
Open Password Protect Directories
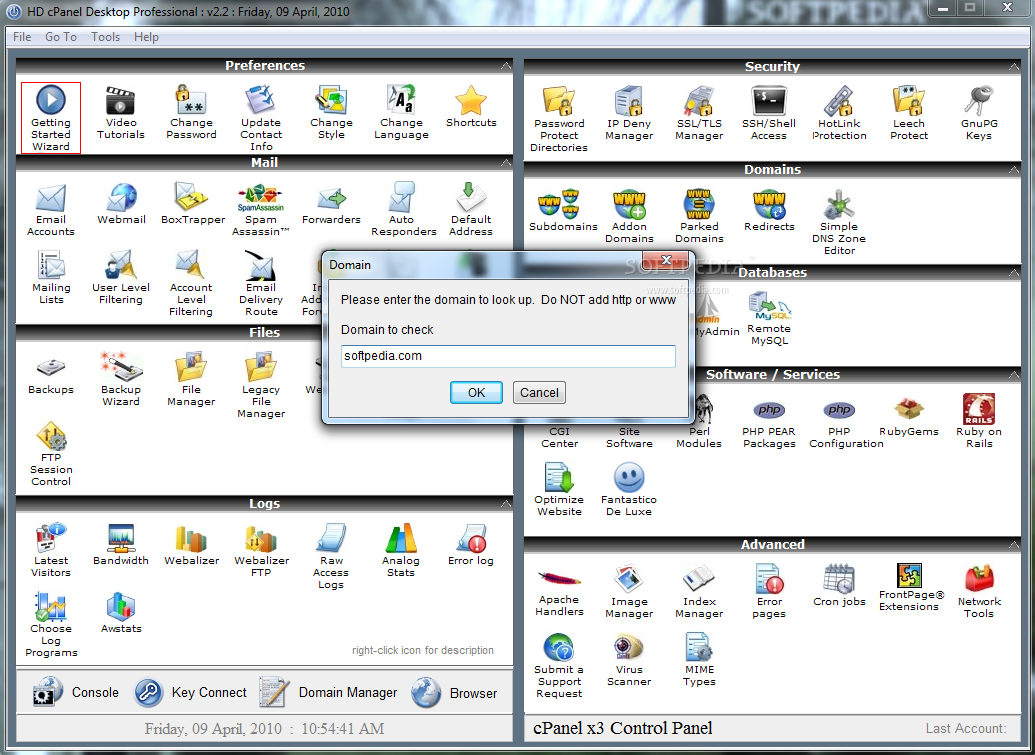(559, 119)
